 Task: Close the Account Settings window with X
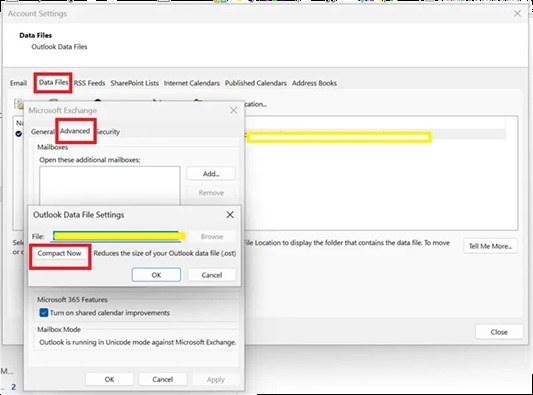pyautogui.click(x=517, y=14)
